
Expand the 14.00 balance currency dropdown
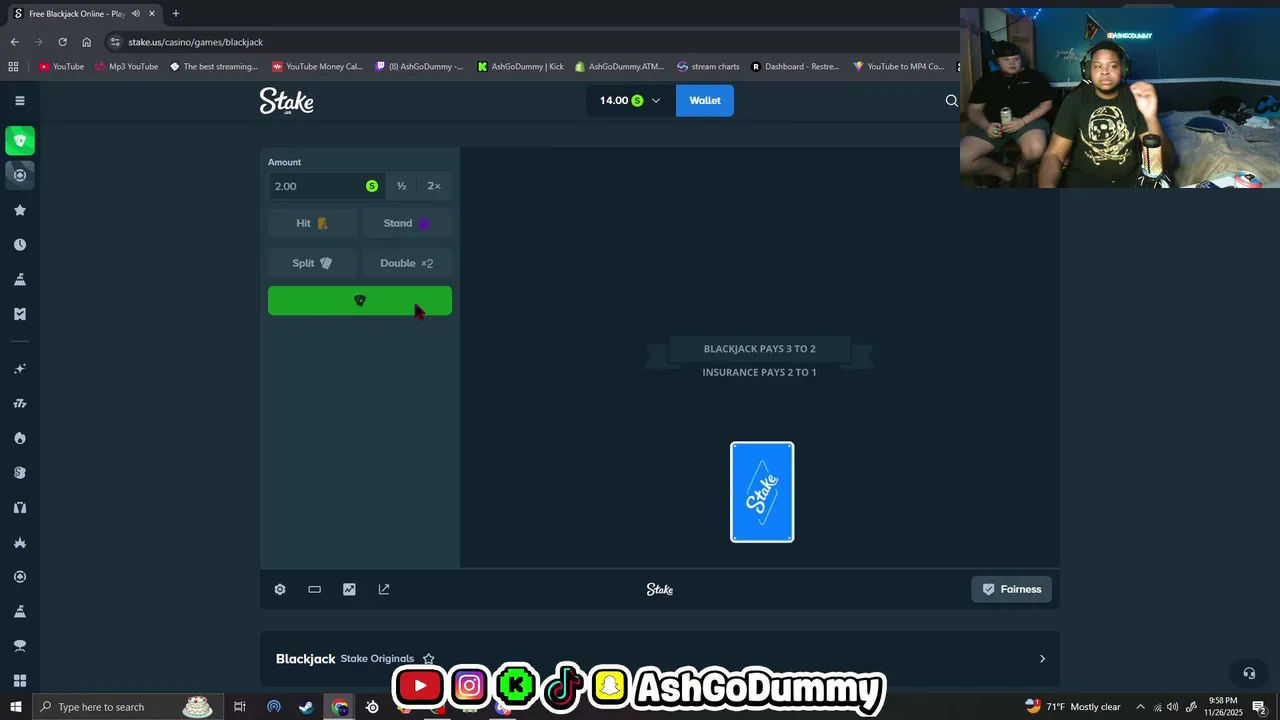[630, 100]
